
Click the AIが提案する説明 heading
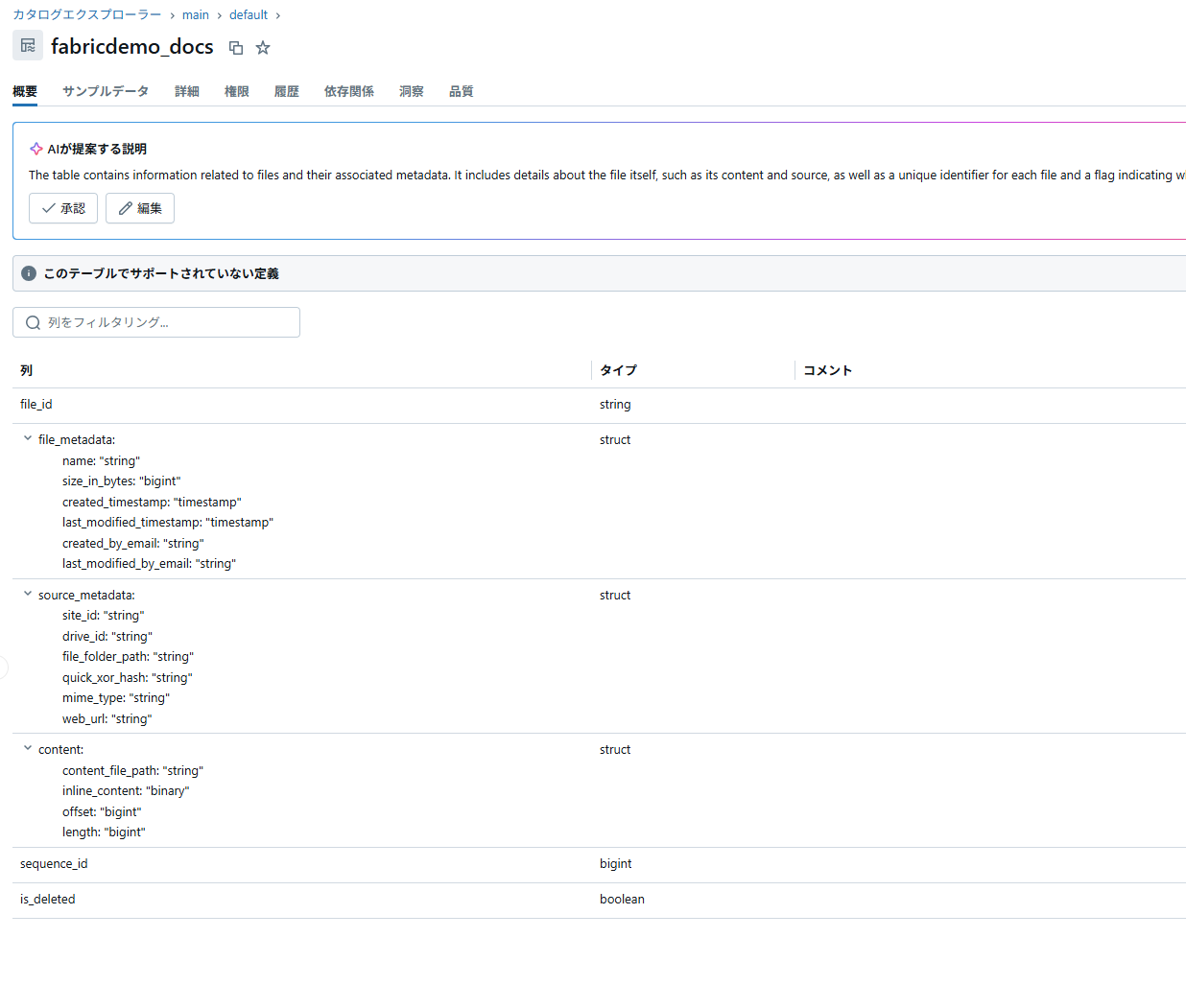(x=97, y=149)
